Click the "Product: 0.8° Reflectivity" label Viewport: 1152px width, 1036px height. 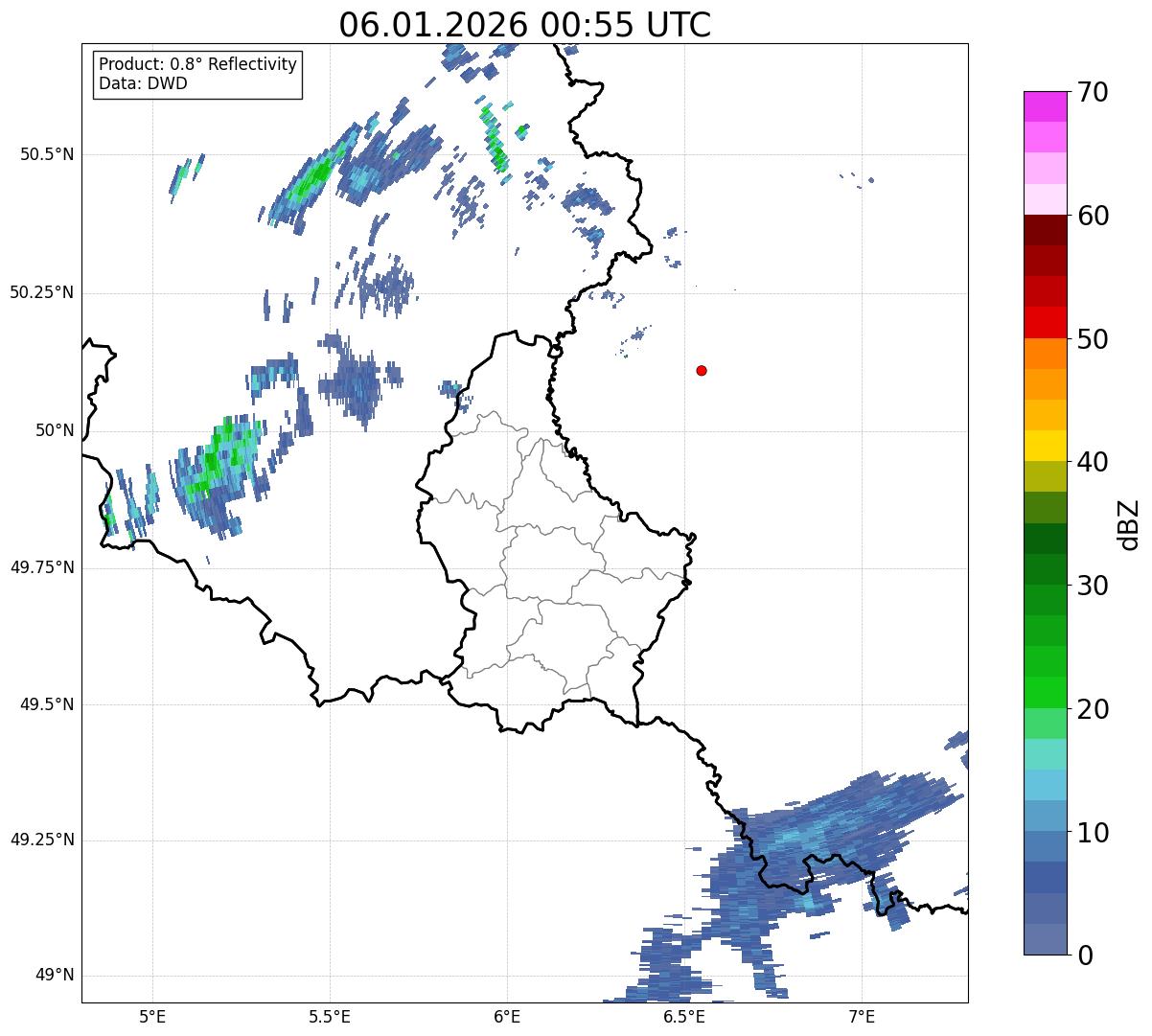198,64
